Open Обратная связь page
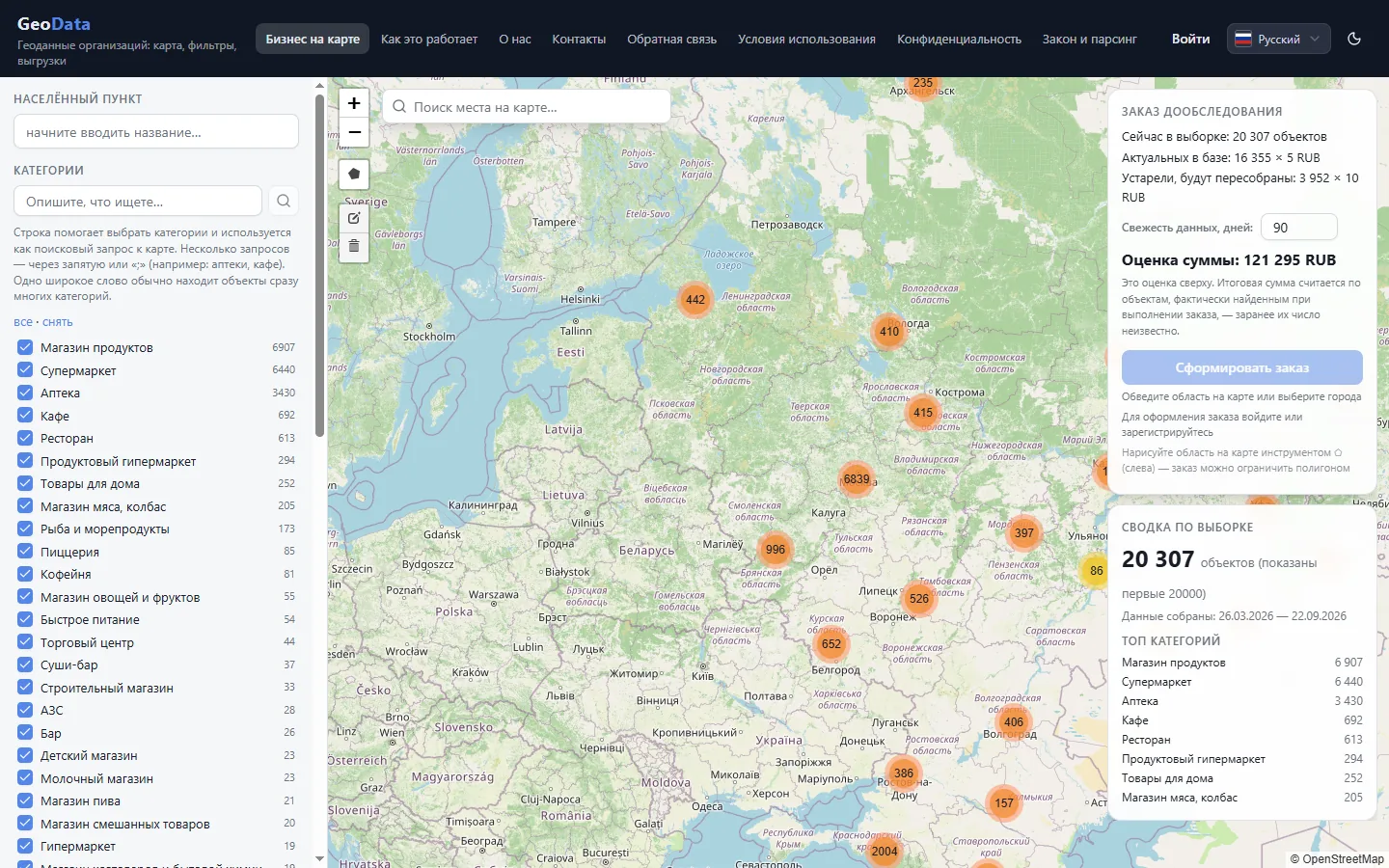Viewport: 1389px width, 868px height. click(671, 39)
